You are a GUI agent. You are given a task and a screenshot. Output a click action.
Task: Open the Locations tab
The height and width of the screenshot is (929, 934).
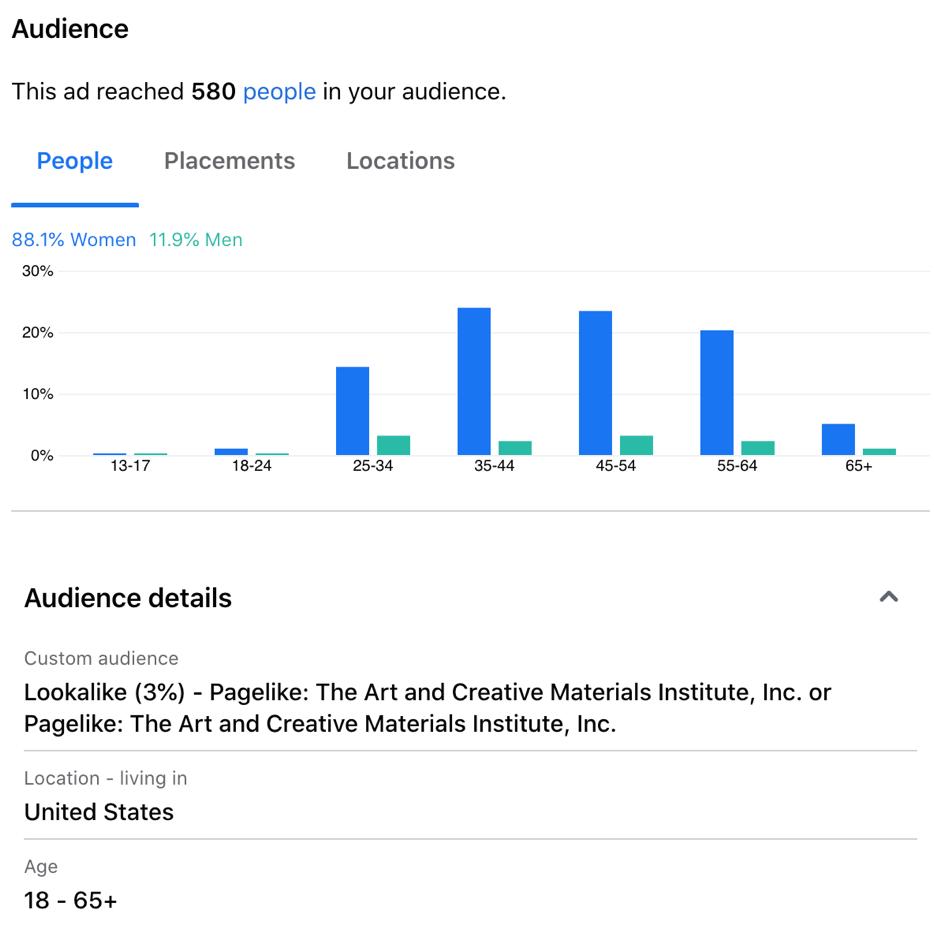click(x=400, y=161)
